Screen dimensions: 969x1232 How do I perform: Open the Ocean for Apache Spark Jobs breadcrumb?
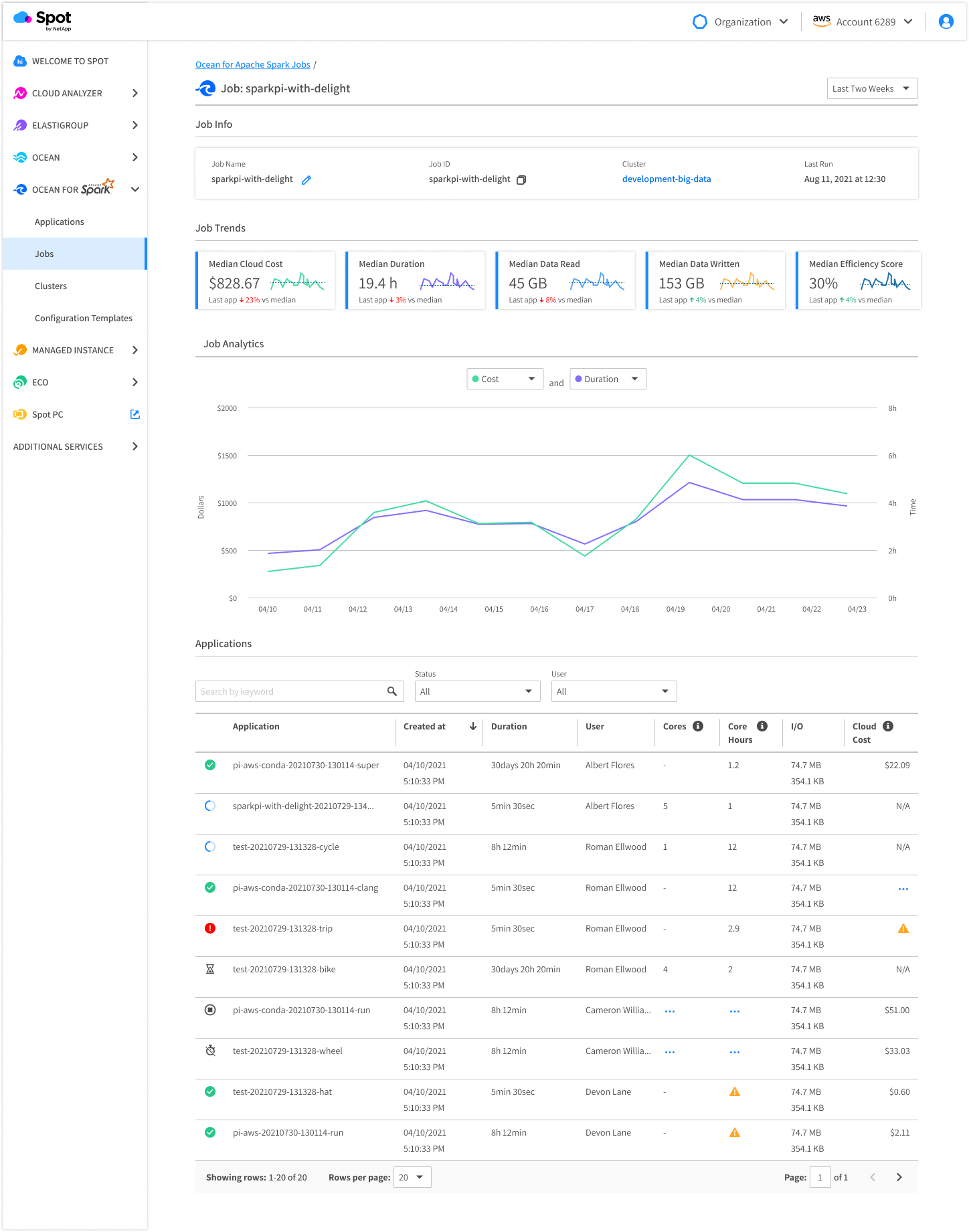coord(252,64)
